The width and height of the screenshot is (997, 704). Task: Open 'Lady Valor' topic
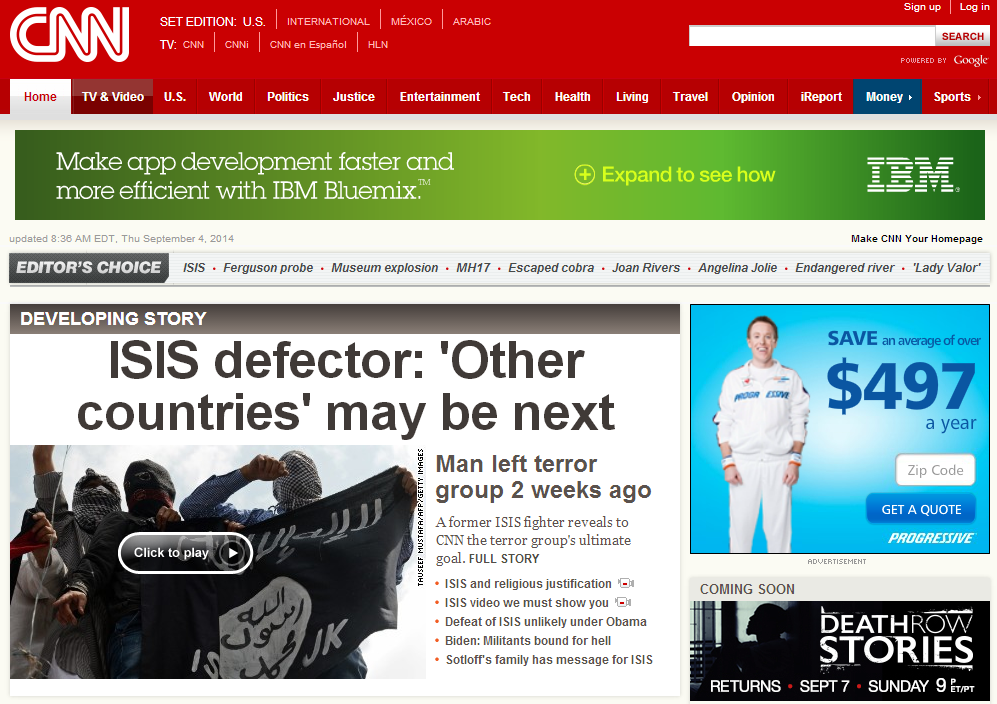947,268
